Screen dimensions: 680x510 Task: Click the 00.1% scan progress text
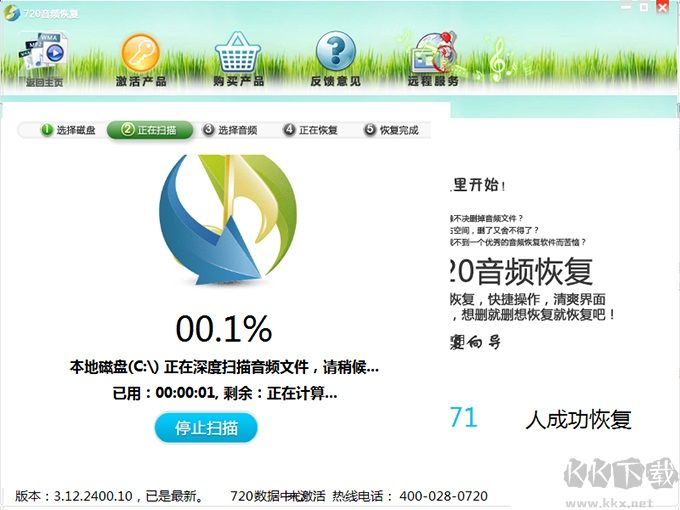223,329
